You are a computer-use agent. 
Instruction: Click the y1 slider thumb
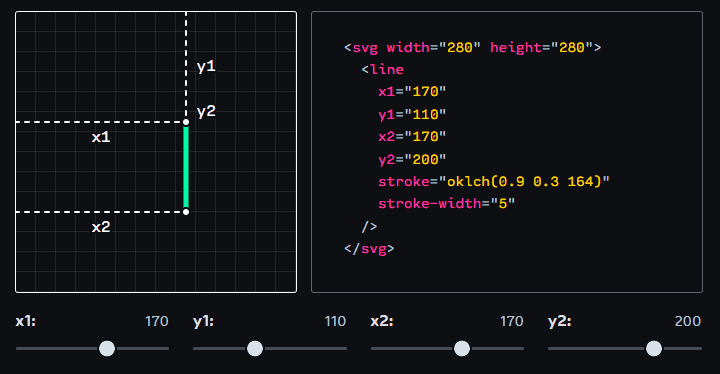[255, 348]
